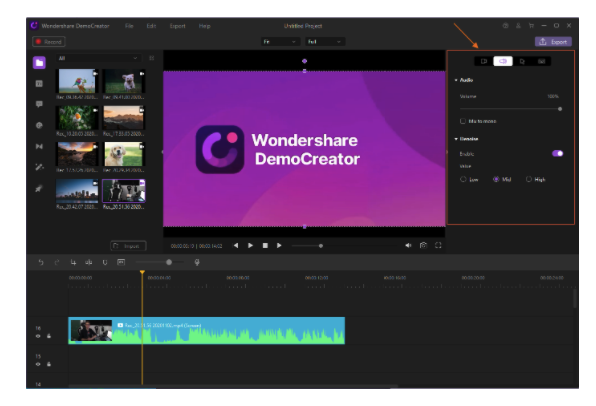596x406 pixels.
Task: Click the rotation handle above preview canvas
Action: (x=304, y=61)
